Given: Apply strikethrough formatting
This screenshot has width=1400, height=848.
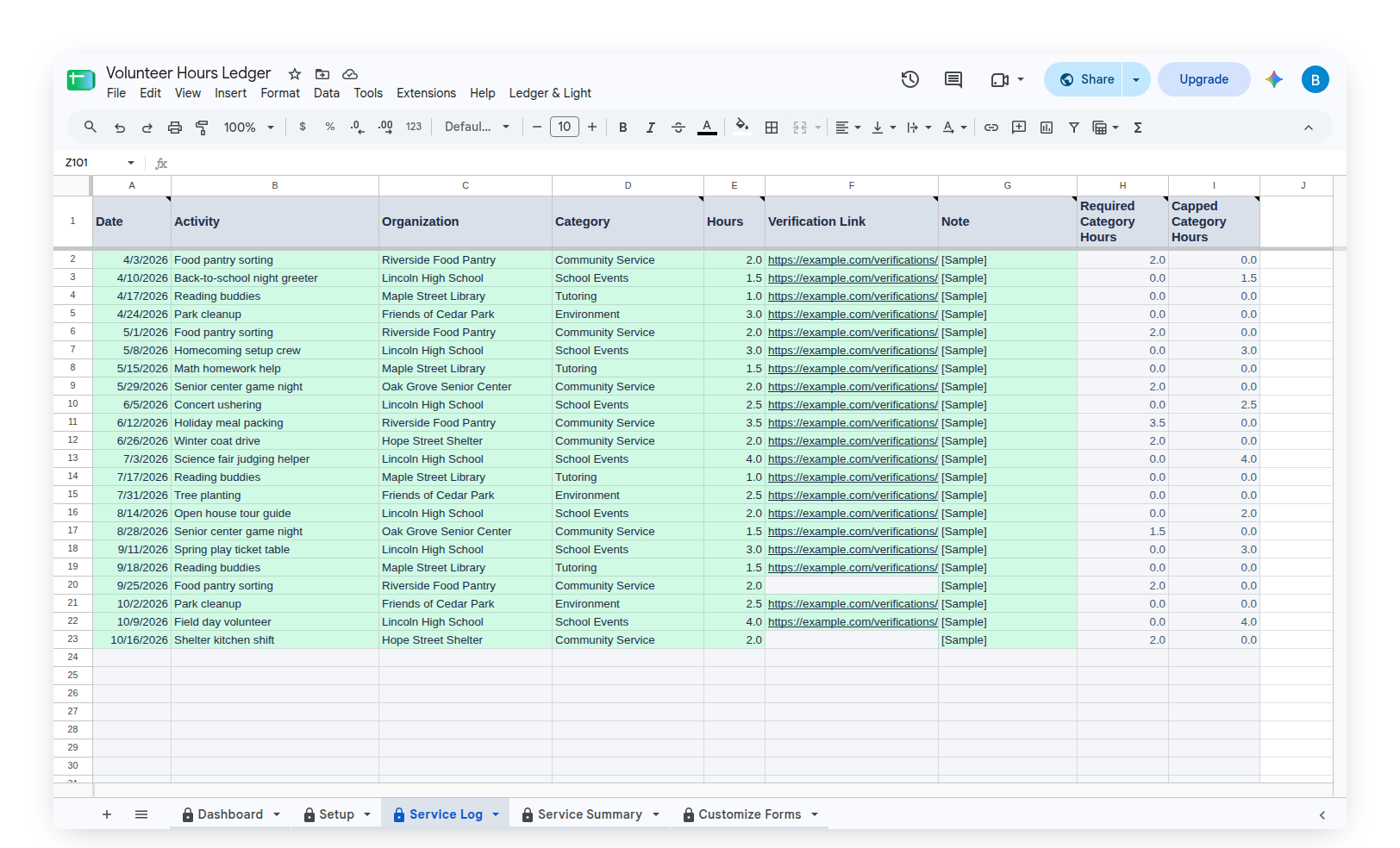Looking at the screenshot, I should (678, 128).
